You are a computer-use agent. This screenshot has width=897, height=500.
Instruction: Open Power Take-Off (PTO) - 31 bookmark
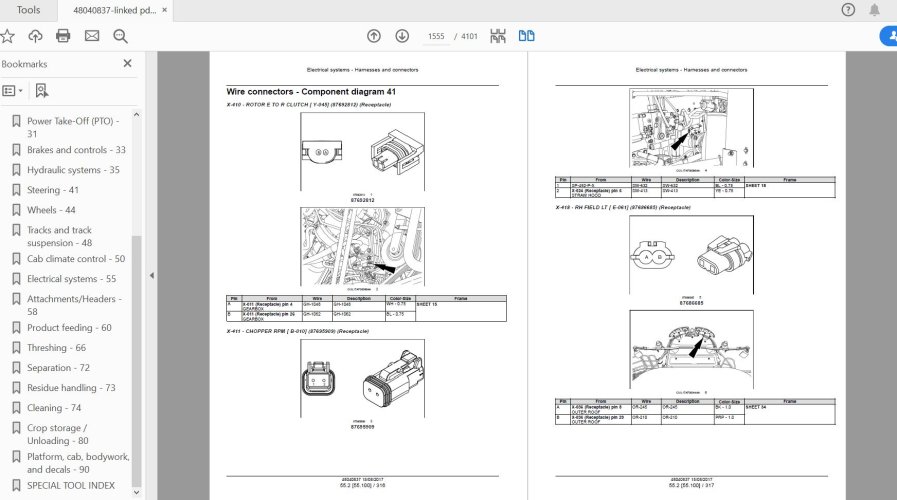[x=73, y=127]
